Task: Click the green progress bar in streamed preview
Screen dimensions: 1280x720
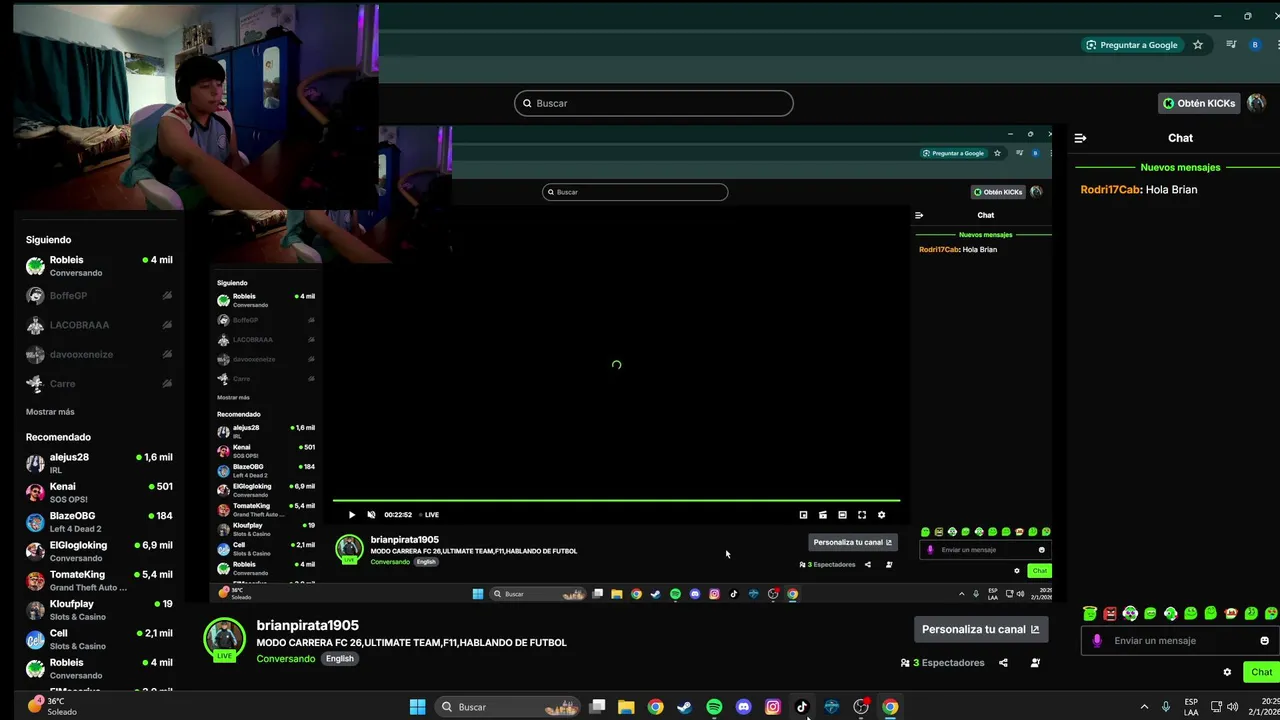Action: (x=616, y=500)
